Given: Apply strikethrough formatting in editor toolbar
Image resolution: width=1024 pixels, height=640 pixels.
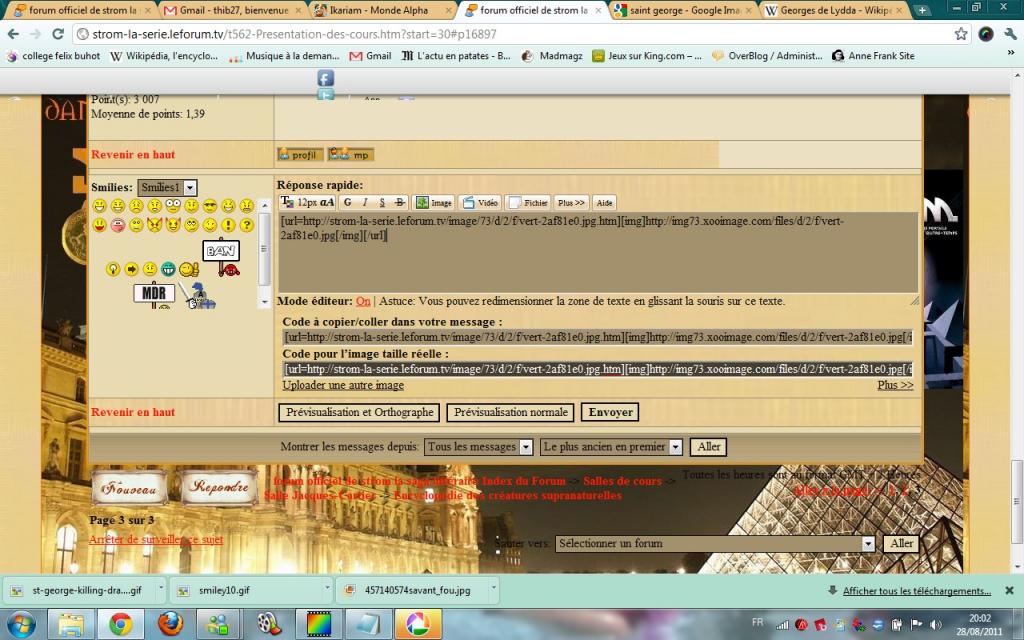Looking at the screenshot, I should [400, 202].
